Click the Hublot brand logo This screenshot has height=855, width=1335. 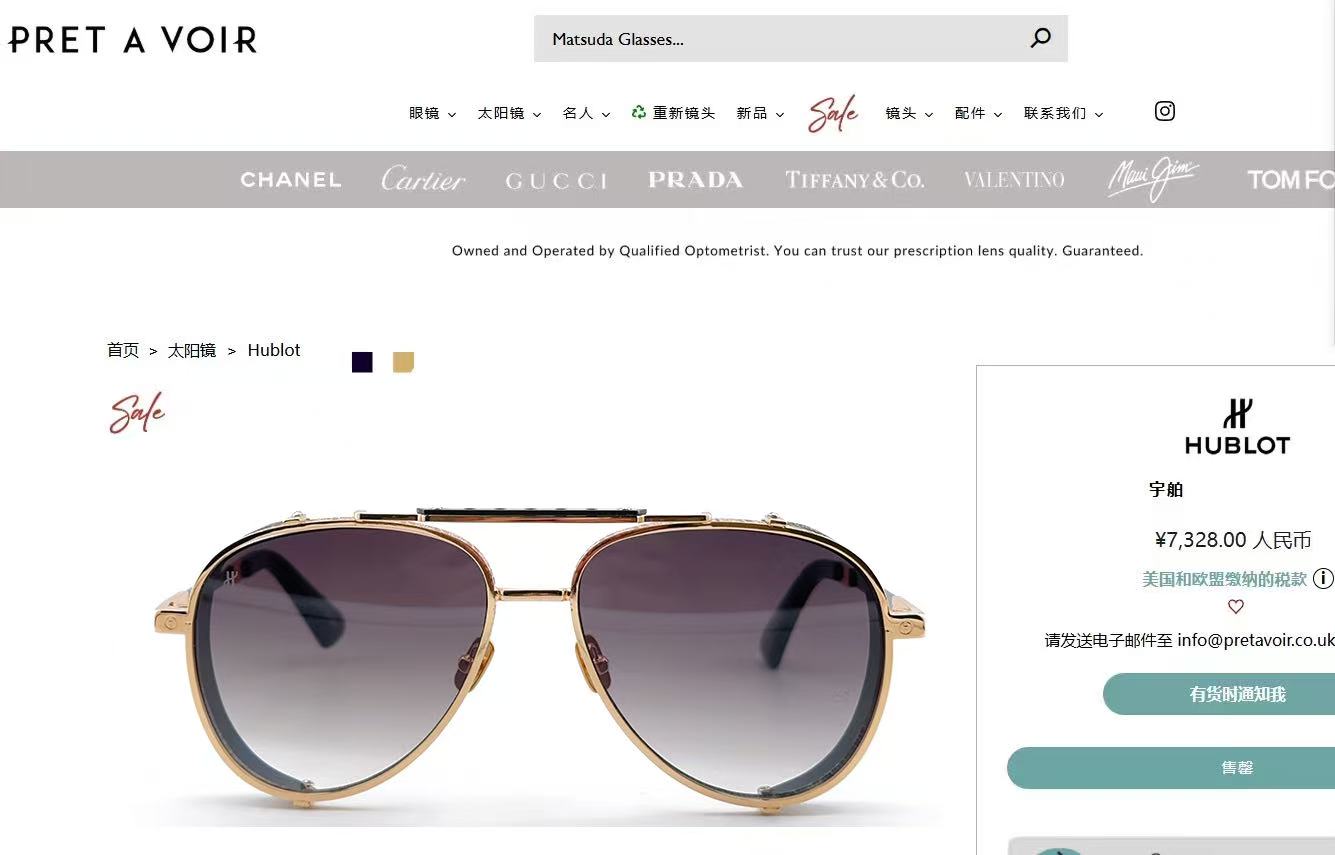(1237, 427)
